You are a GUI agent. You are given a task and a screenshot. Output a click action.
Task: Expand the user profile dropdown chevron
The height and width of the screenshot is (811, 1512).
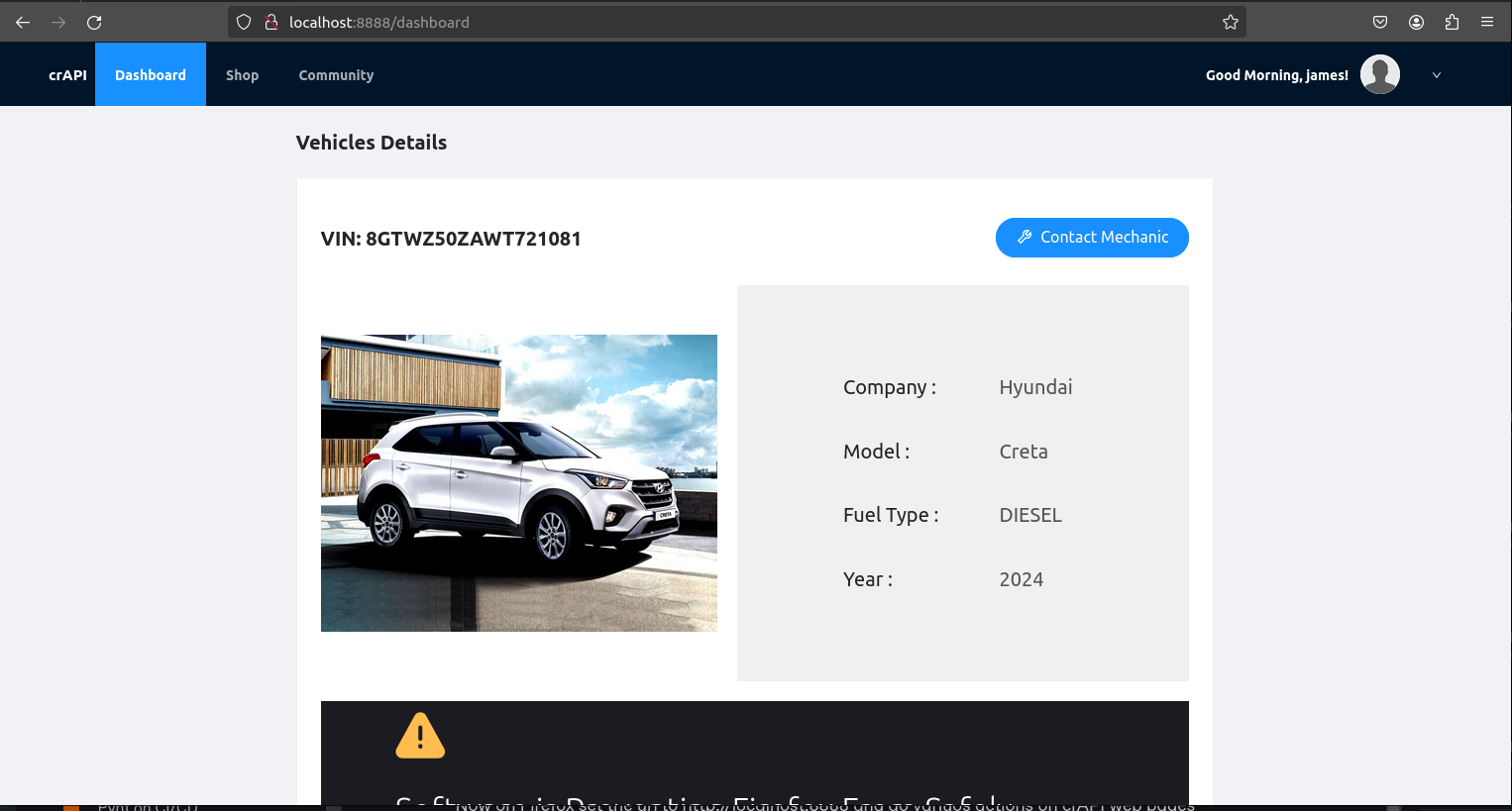1437,75
